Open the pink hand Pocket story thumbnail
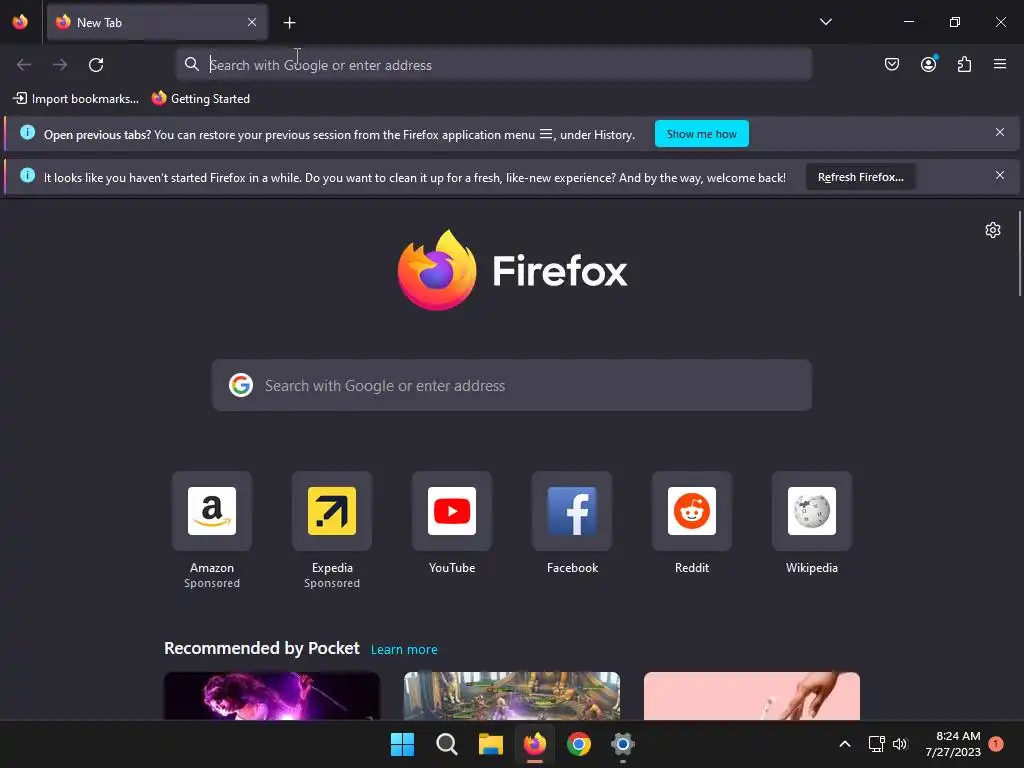 pos(752,696)
